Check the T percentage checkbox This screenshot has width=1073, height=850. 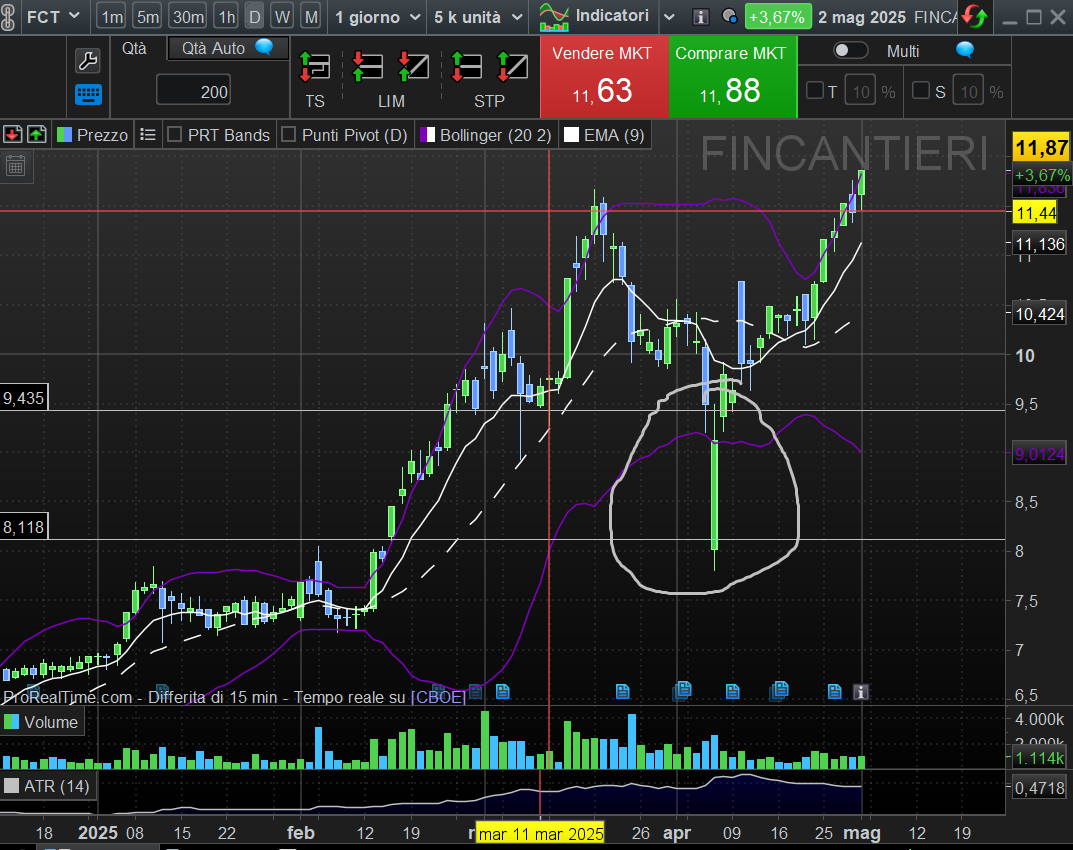pos(815,91)
